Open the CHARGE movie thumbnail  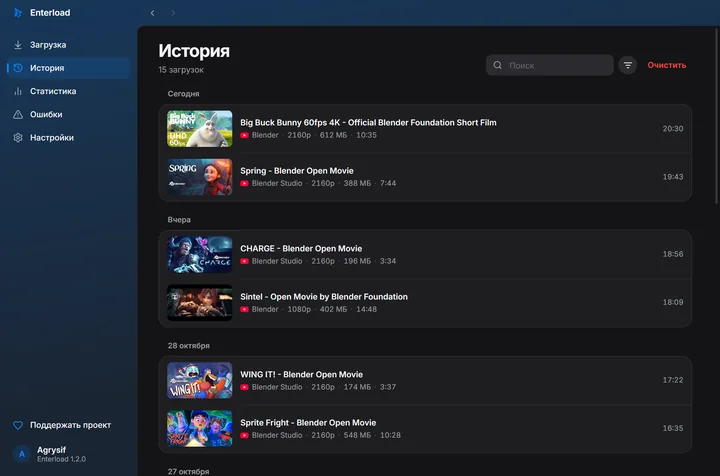pos(200,255)
